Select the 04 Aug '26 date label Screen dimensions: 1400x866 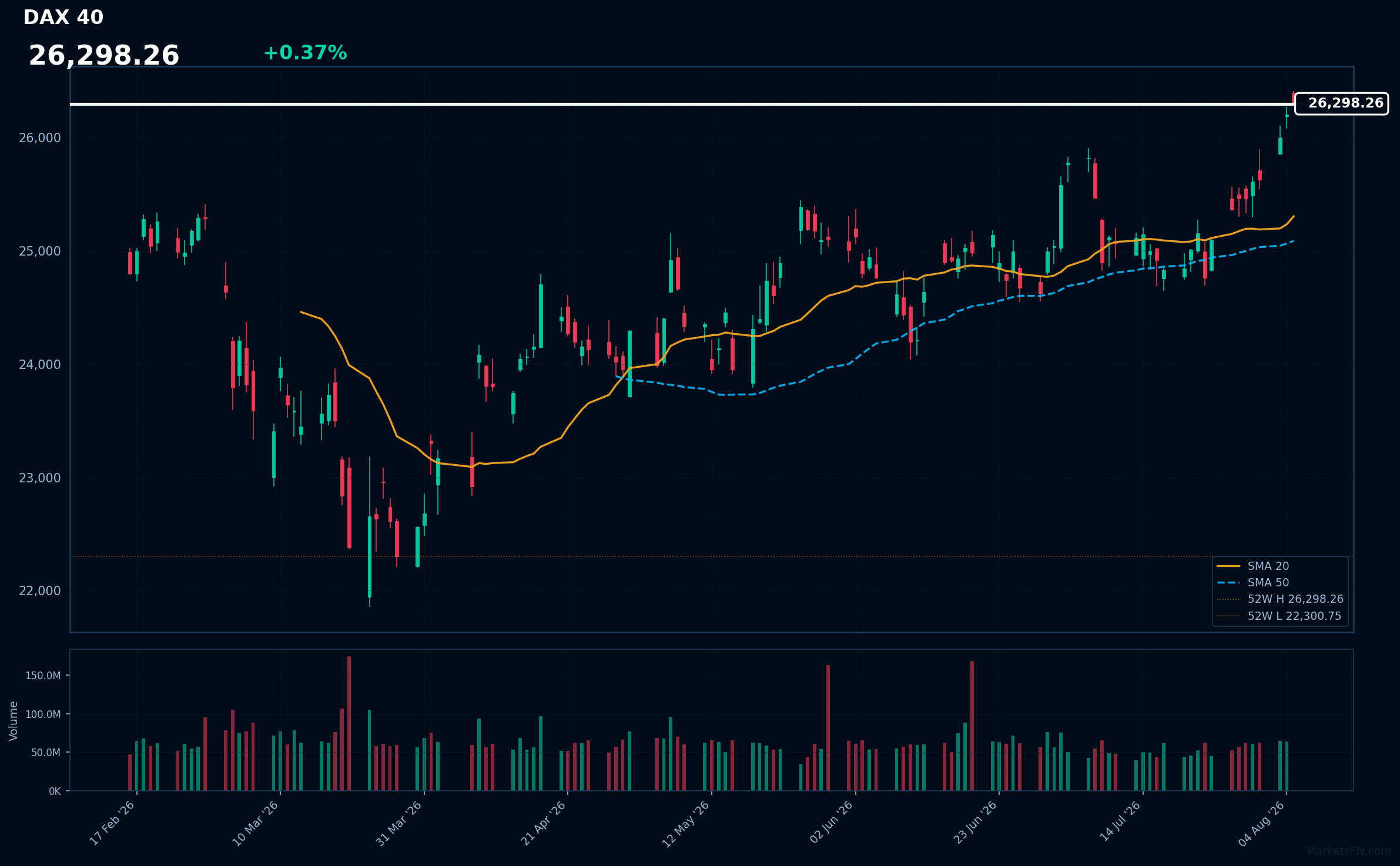1262,823
